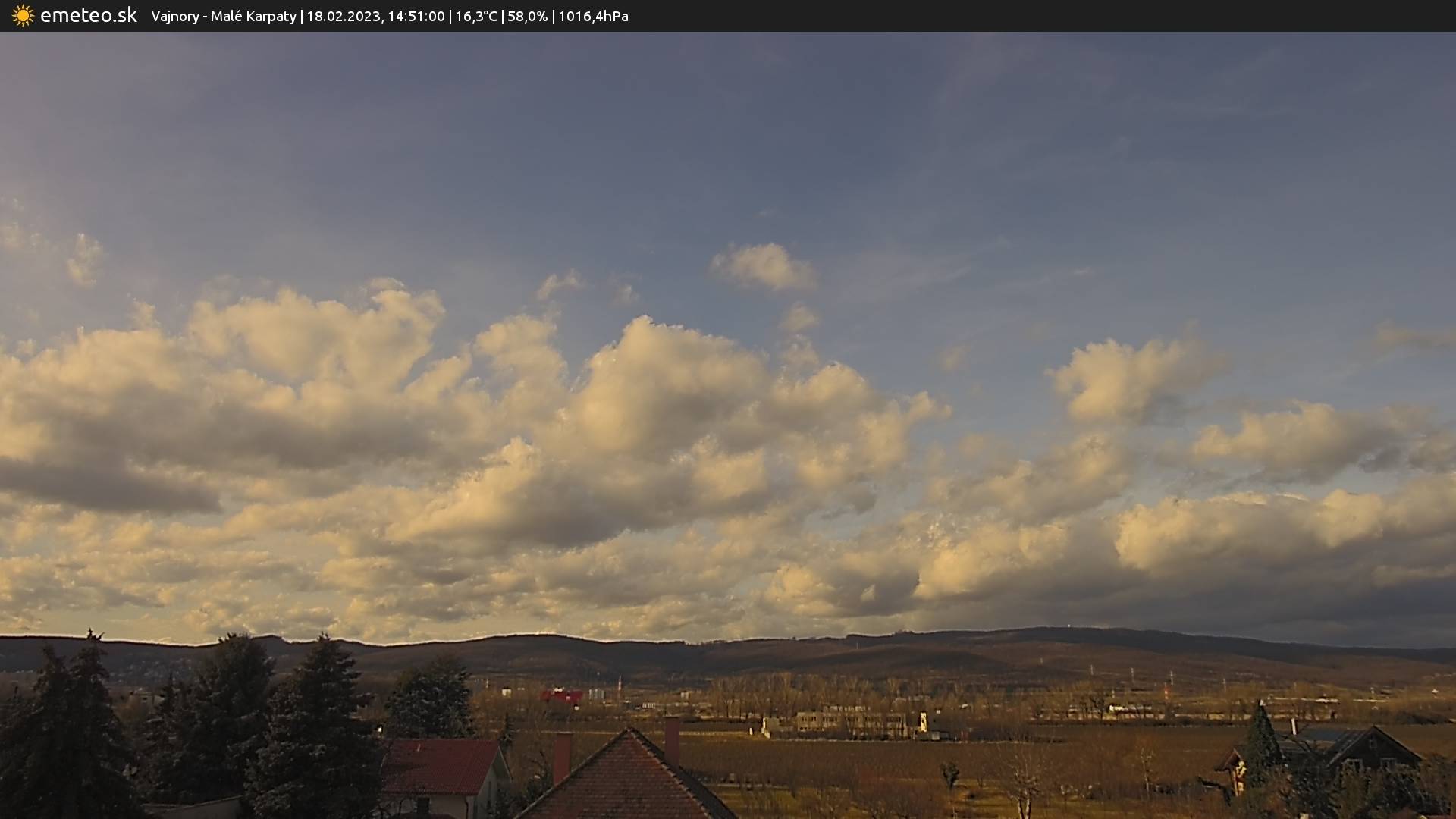This screenshot has height=819, width=1456.
Task: Click the long low building in the field
Action: click(x=849, y=722)
